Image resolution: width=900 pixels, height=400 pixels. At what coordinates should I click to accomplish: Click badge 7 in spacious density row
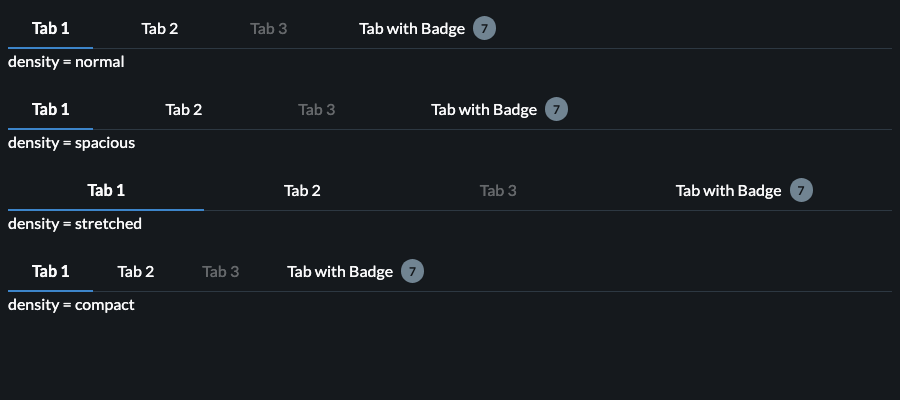click(556, 109)
